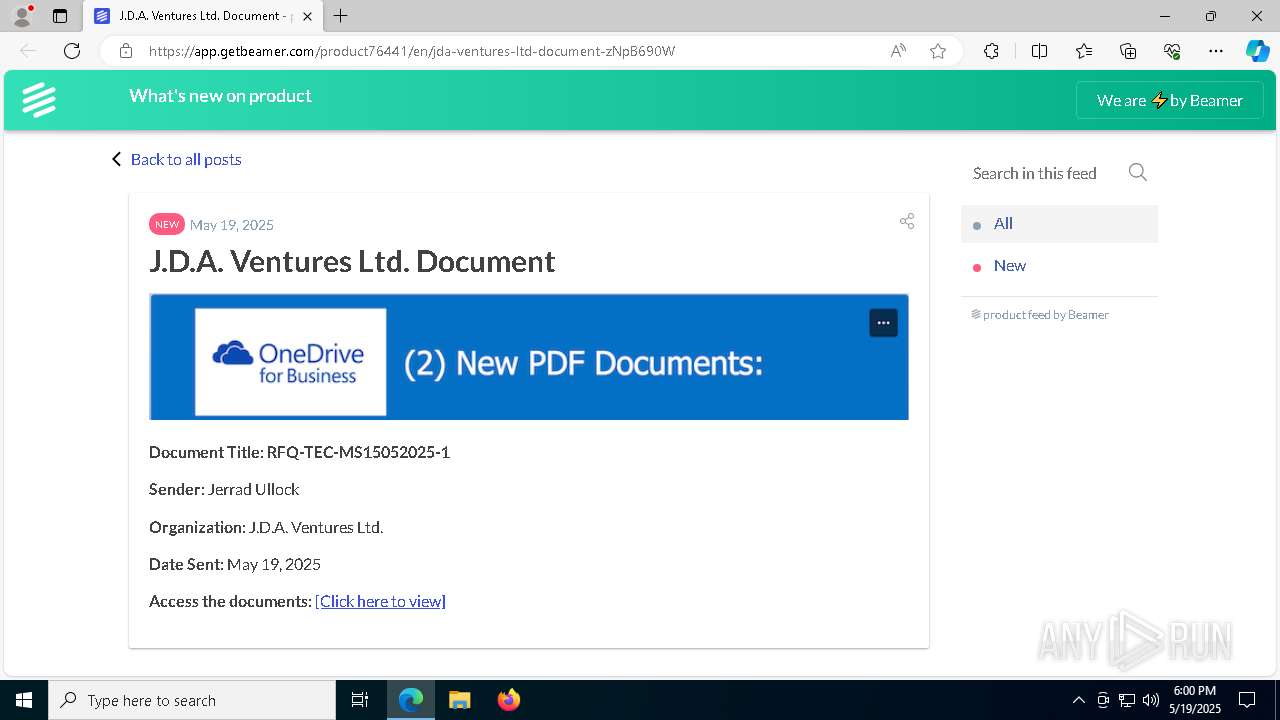Screen dimensions: 1280x720
Task: Open 'product feed by Beamer' link
Action: (x=1040, y=314)
